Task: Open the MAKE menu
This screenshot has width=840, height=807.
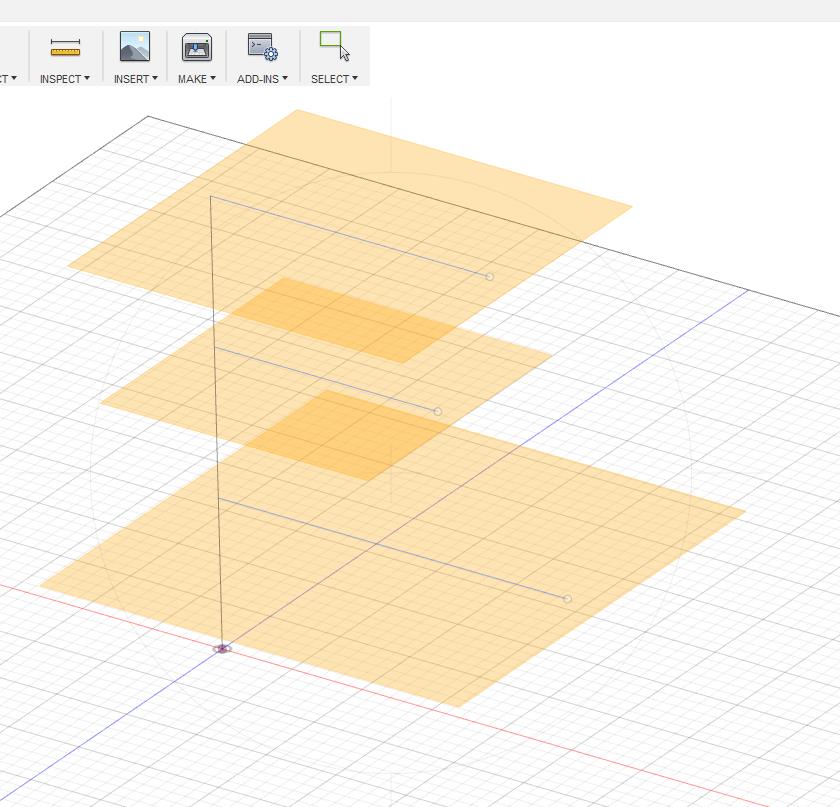Action: pyautogui.click(x=196, y=80)
